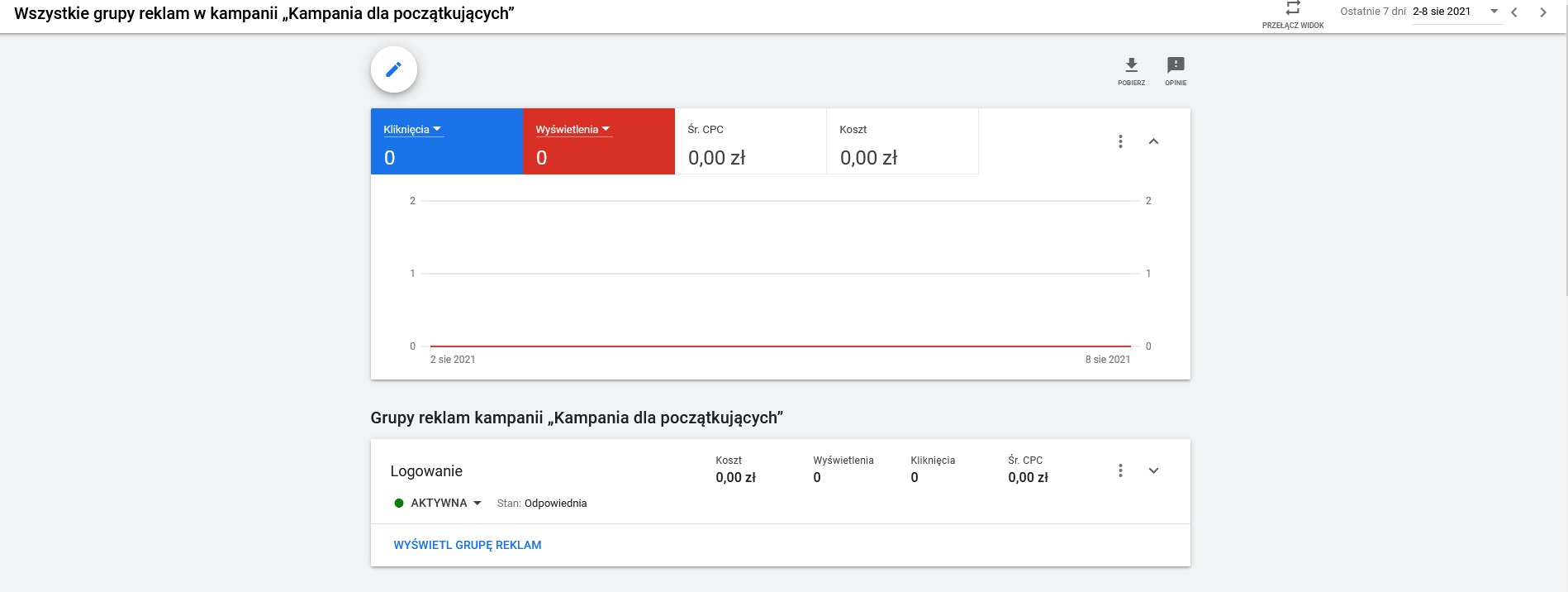Click the Przełącz widok switch icon

1292,9
